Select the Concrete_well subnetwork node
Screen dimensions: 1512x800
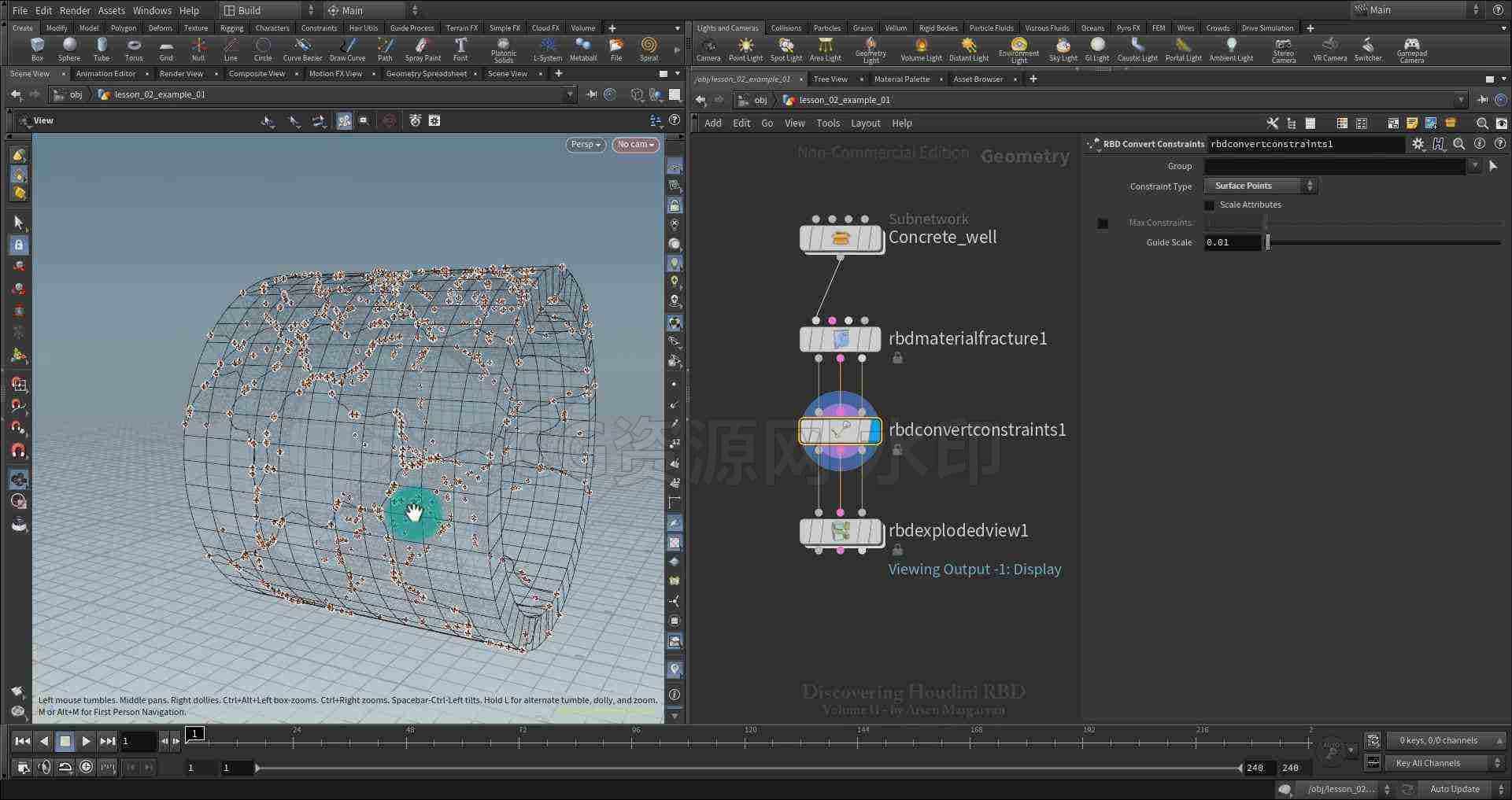pos(840,238)
